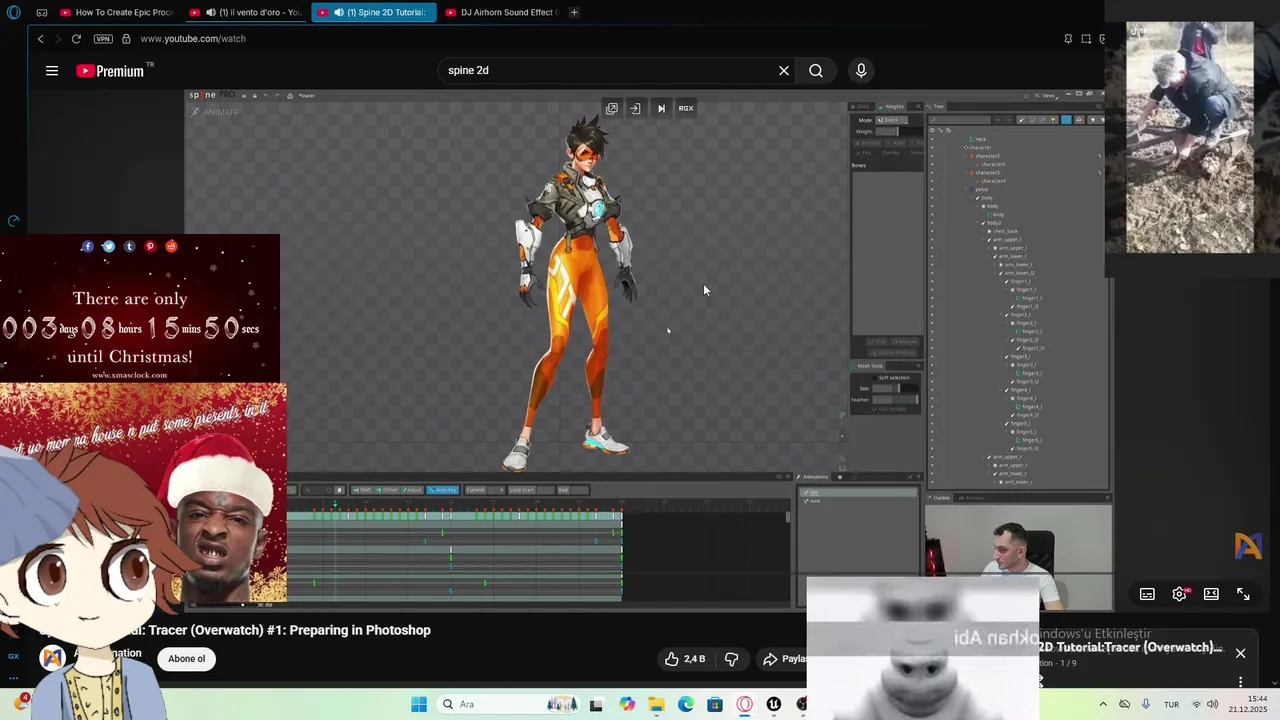The image size is (1280, 720).
Task: Click the skip-next icon on the video overlay
Action: 661,108
